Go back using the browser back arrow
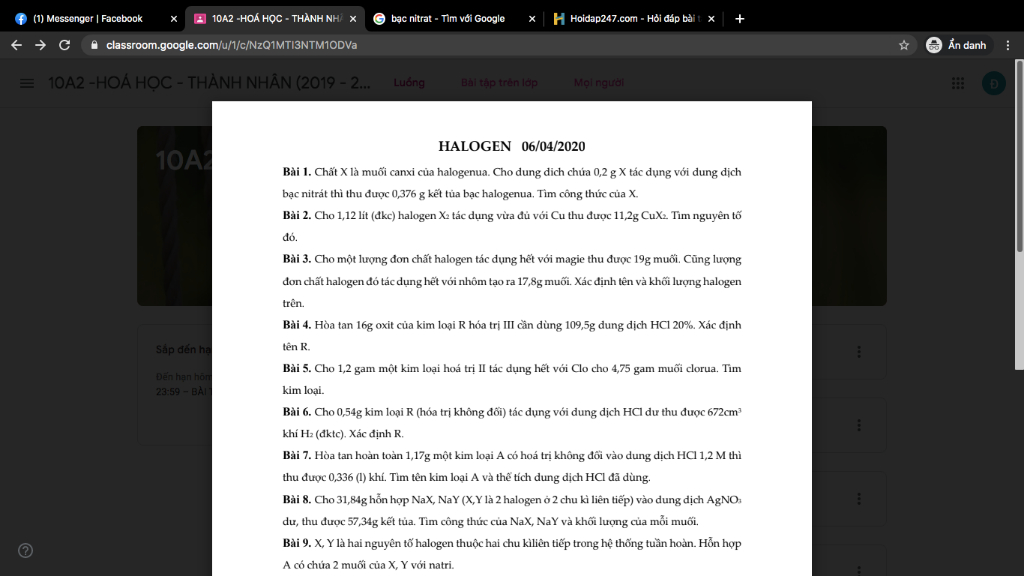Image resolution: width=1024 pixels, height=576 pixels. pyautogui.click(x=16, y=45)
